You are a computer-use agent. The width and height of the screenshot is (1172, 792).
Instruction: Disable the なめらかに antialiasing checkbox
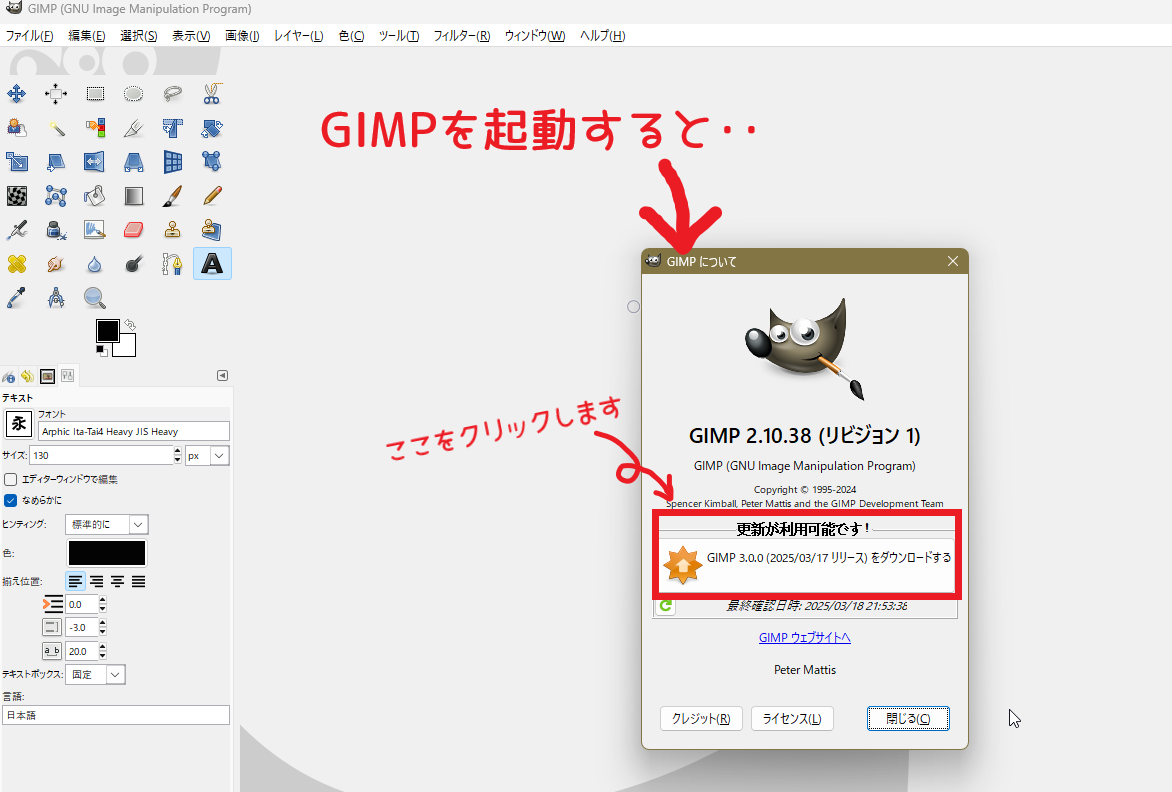pyautogui.click(x=9, y=500)
